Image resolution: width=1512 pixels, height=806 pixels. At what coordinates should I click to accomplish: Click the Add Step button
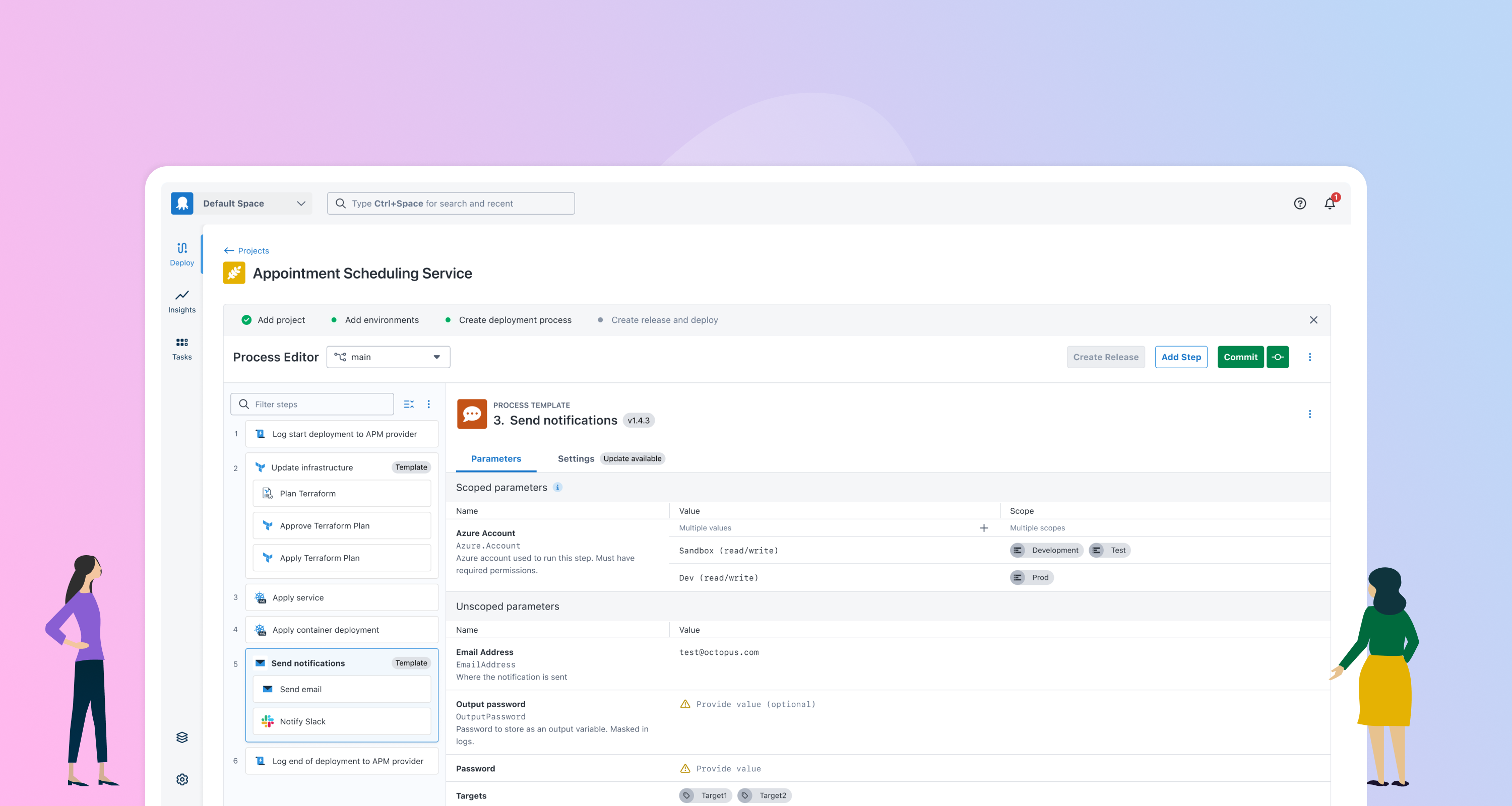click(x=1181, y=357)
